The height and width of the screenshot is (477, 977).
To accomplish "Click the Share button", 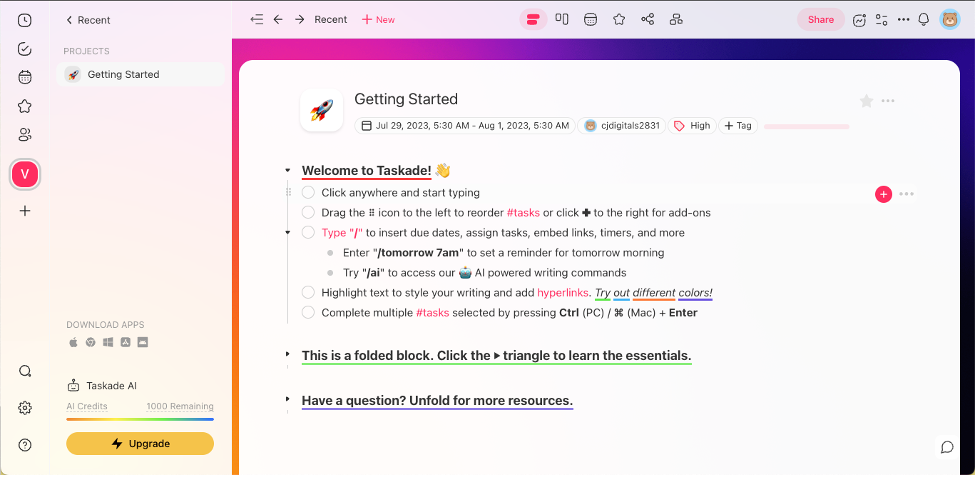I will pyautogui.click(x=821, y=19).
